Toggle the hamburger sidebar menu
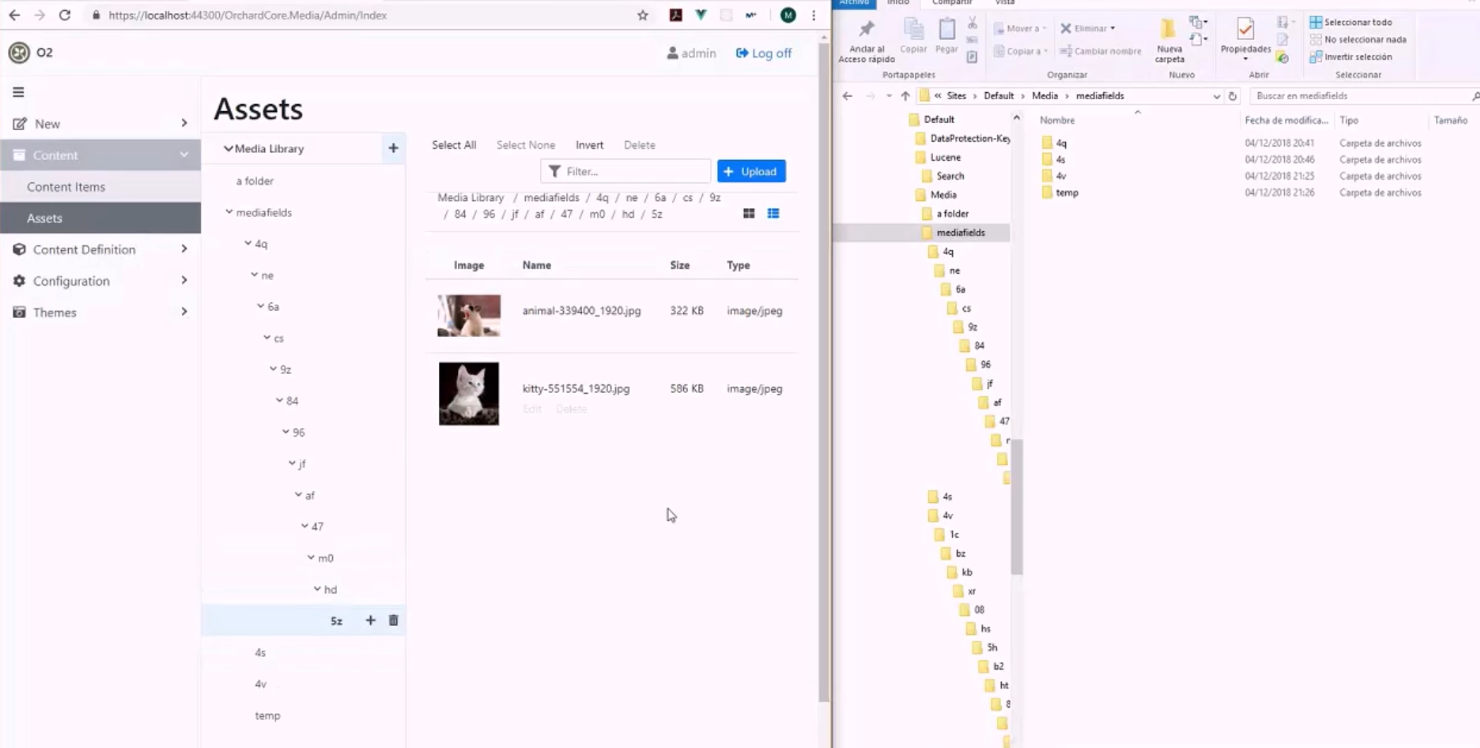This screenshot has height=748, width=1480. [18, 92]
